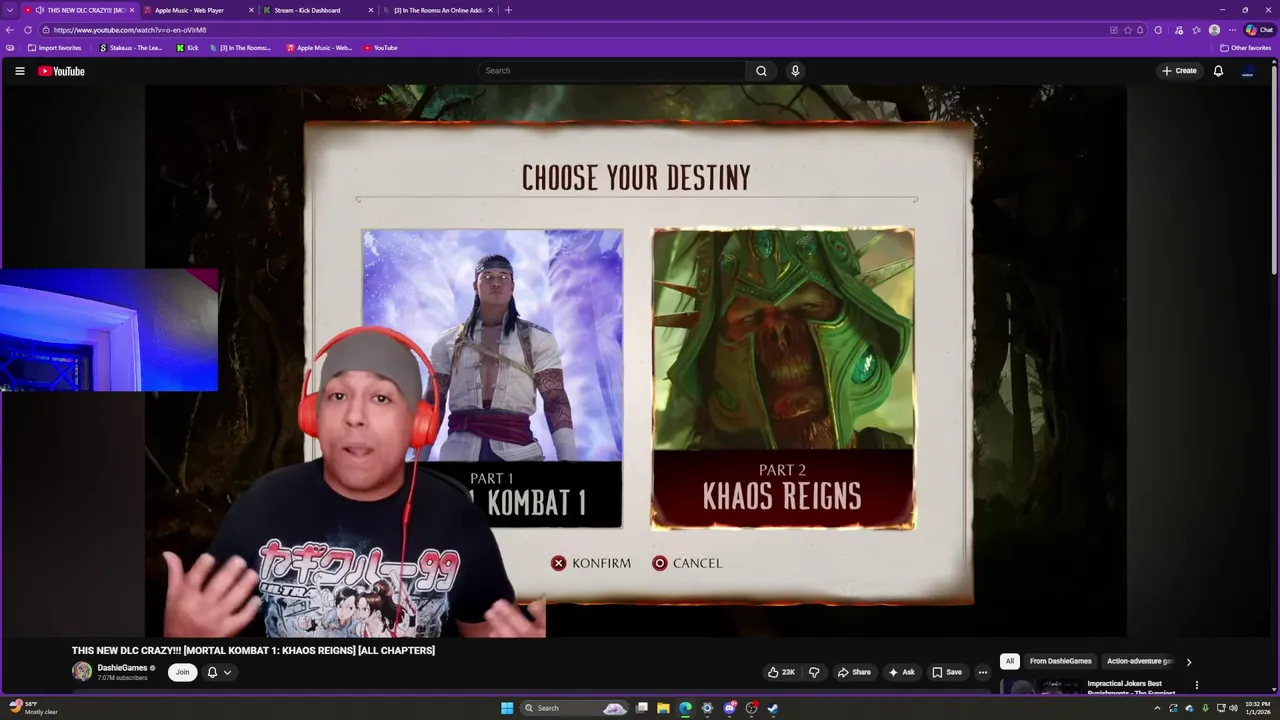Close the Apple Music Web Player tab
1280x720 pixels.
251,10
